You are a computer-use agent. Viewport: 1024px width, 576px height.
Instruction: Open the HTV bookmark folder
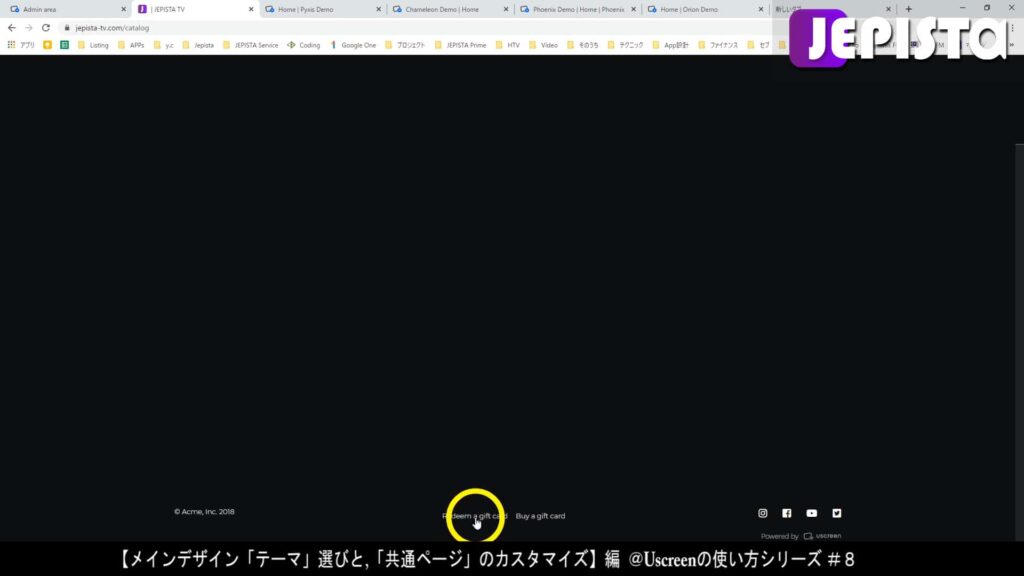(x=507, y=45)
